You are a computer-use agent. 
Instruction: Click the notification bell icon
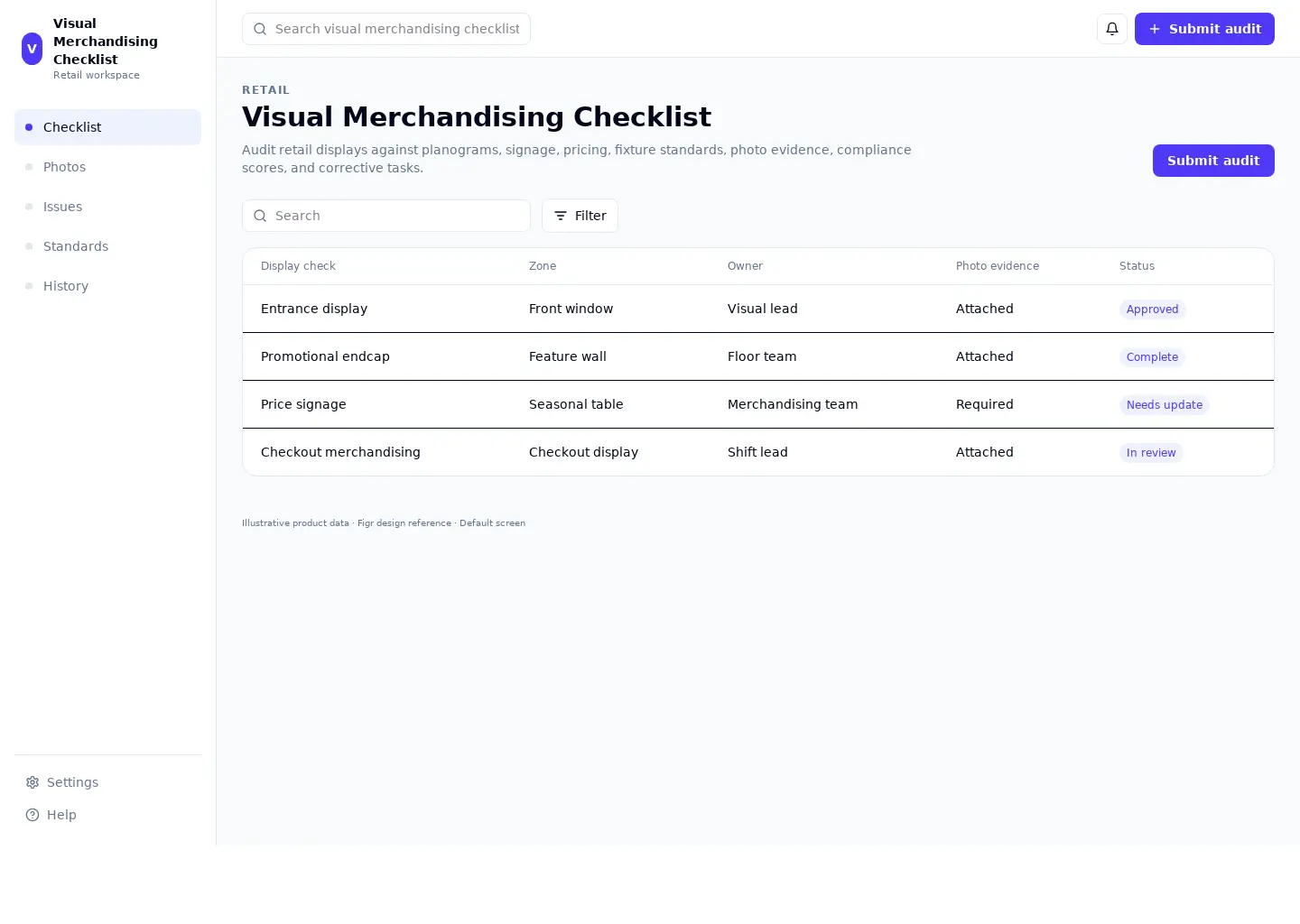pos(1112,29)
